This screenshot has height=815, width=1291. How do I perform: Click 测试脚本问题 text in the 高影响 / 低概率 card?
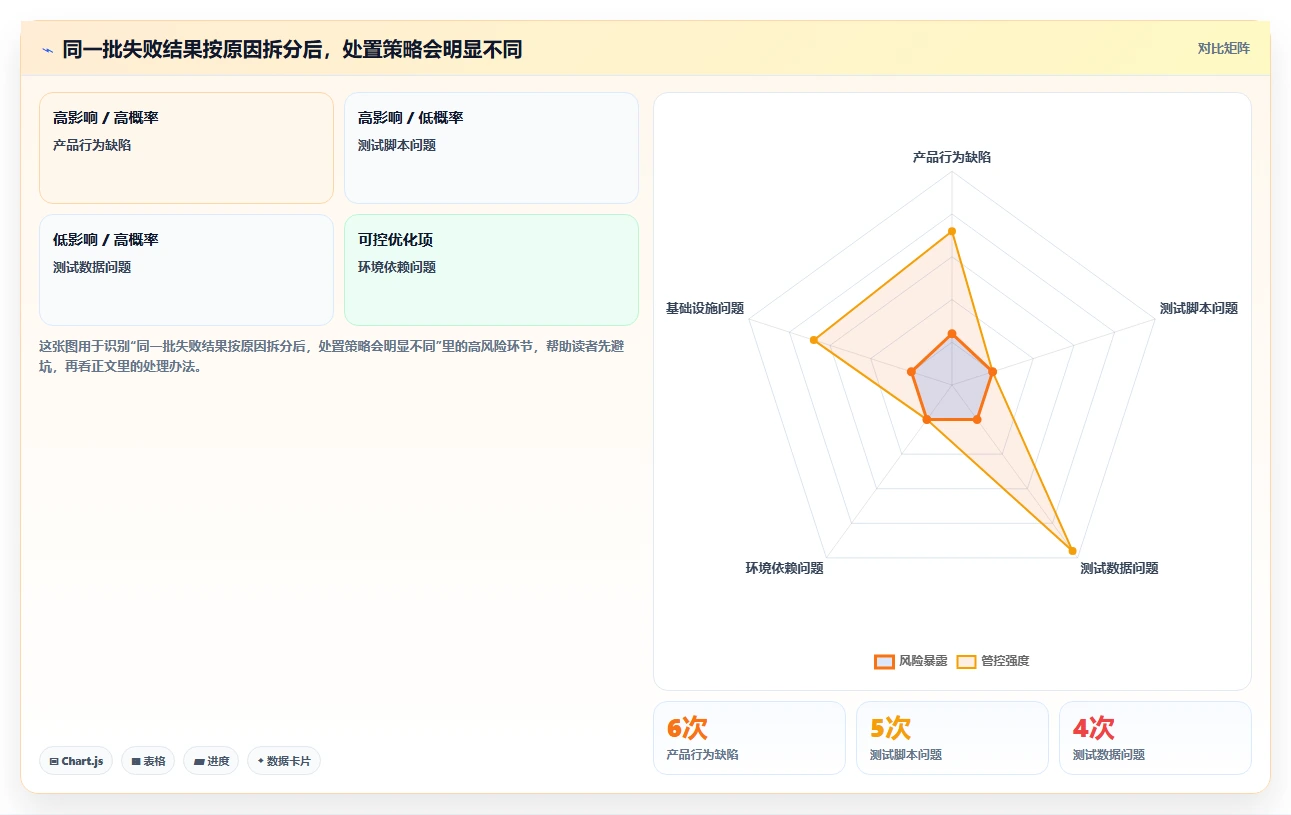397,145
